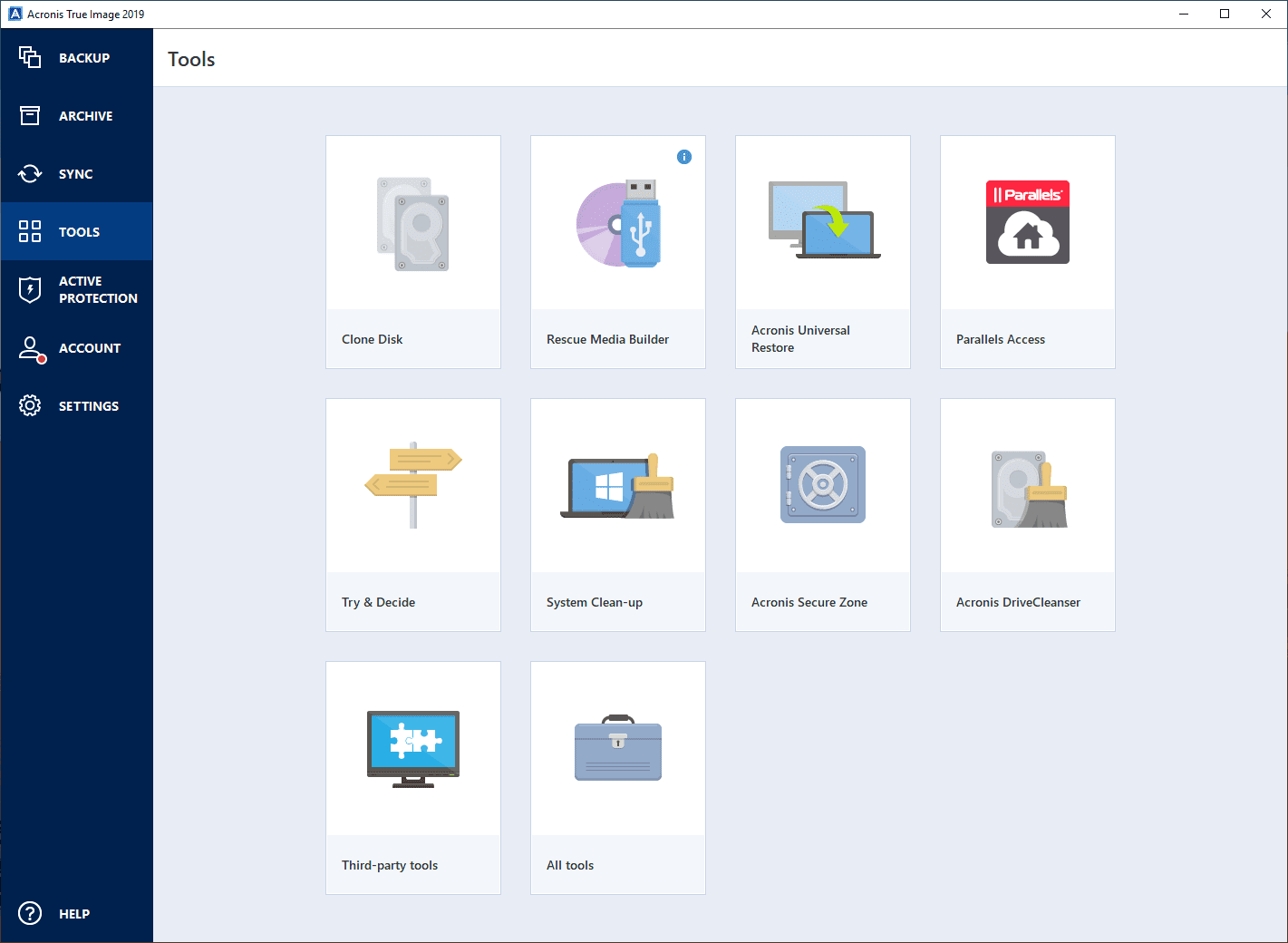Click the Tools page heading
Viewport: 1288px width, 943px height.
coord(191,59)
